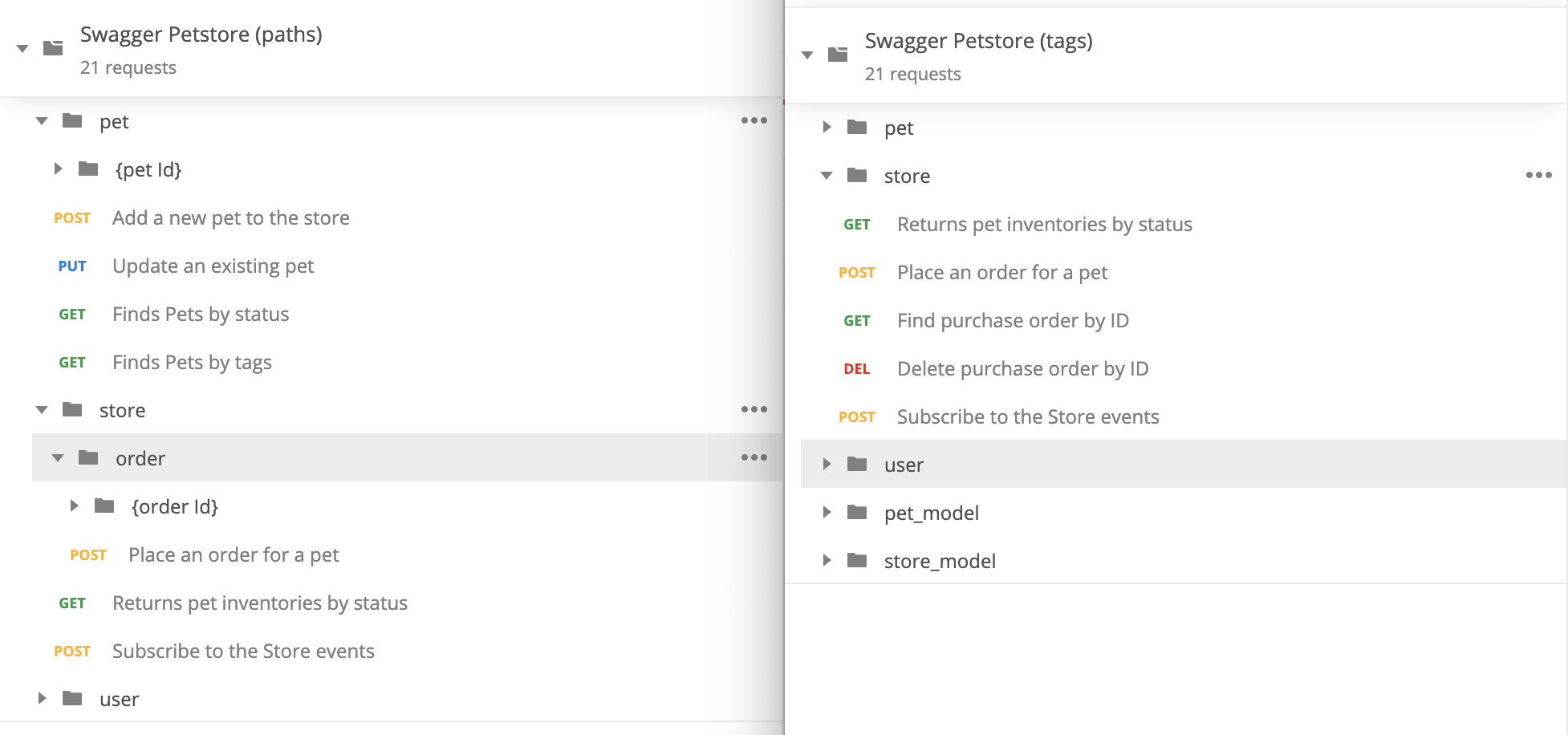Click GET badge beside Finds Pets by tags
Viewport: 1568px width, 735px height.
coord(72,363)
